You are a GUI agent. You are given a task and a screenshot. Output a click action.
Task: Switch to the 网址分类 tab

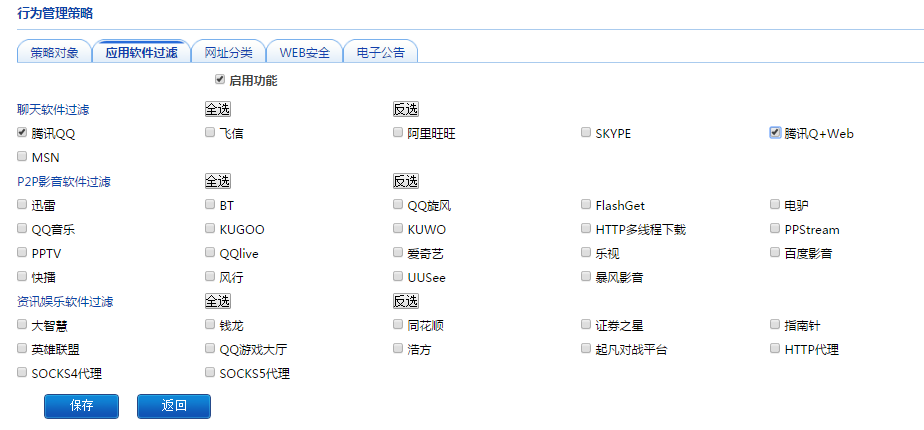[x=229, y=52]
